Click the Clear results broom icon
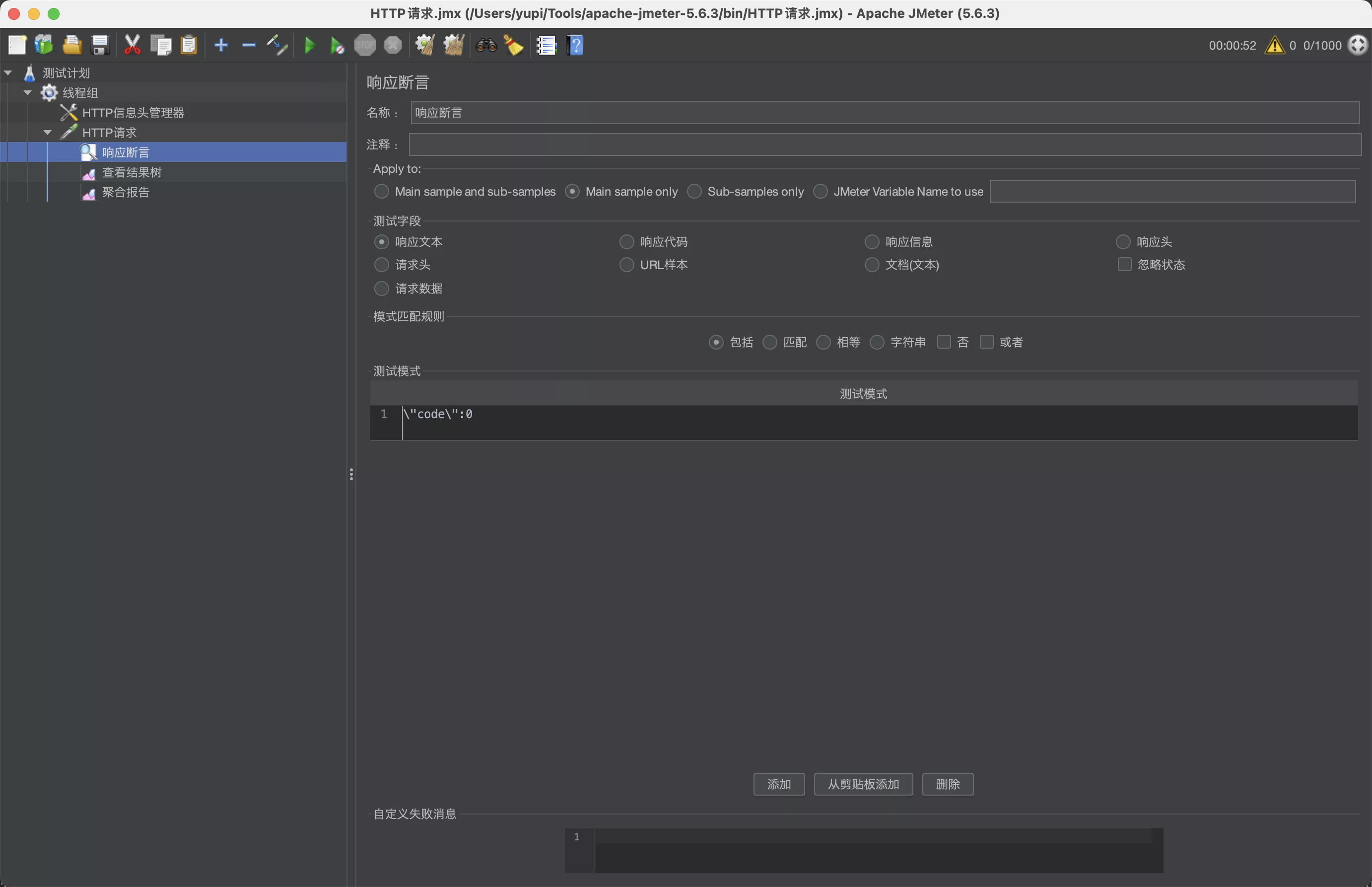Viewport: 1372px width, 887px height. [x=425, y=45]
